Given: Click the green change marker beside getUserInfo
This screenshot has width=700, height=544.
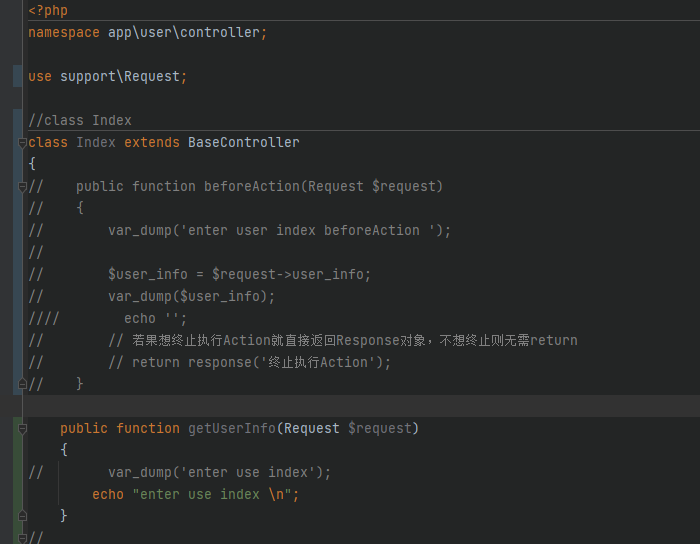Looking at the screenshot, I should [17, 480].
